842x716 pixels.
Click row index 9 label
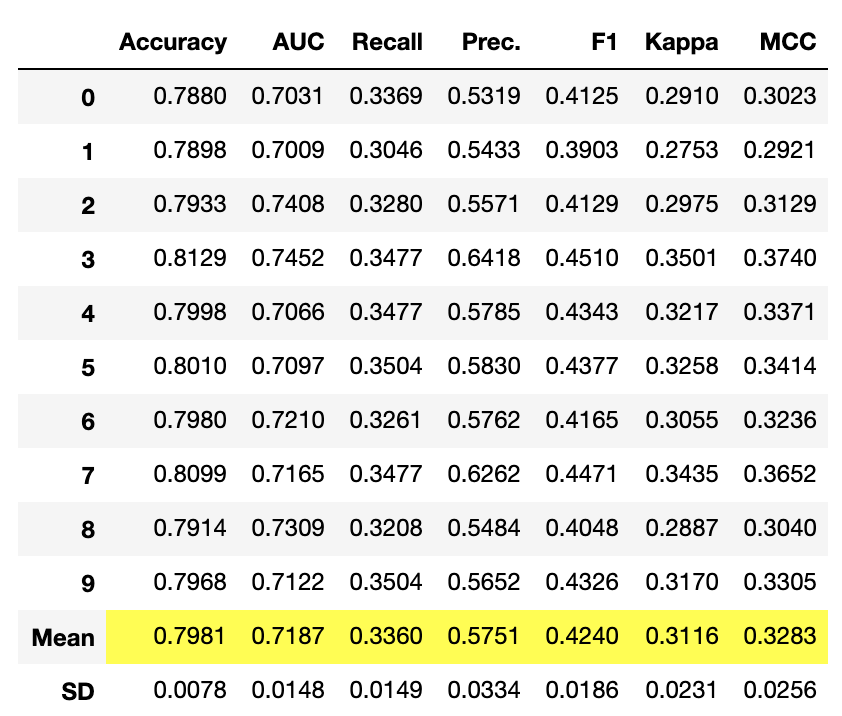coord(88,583)
